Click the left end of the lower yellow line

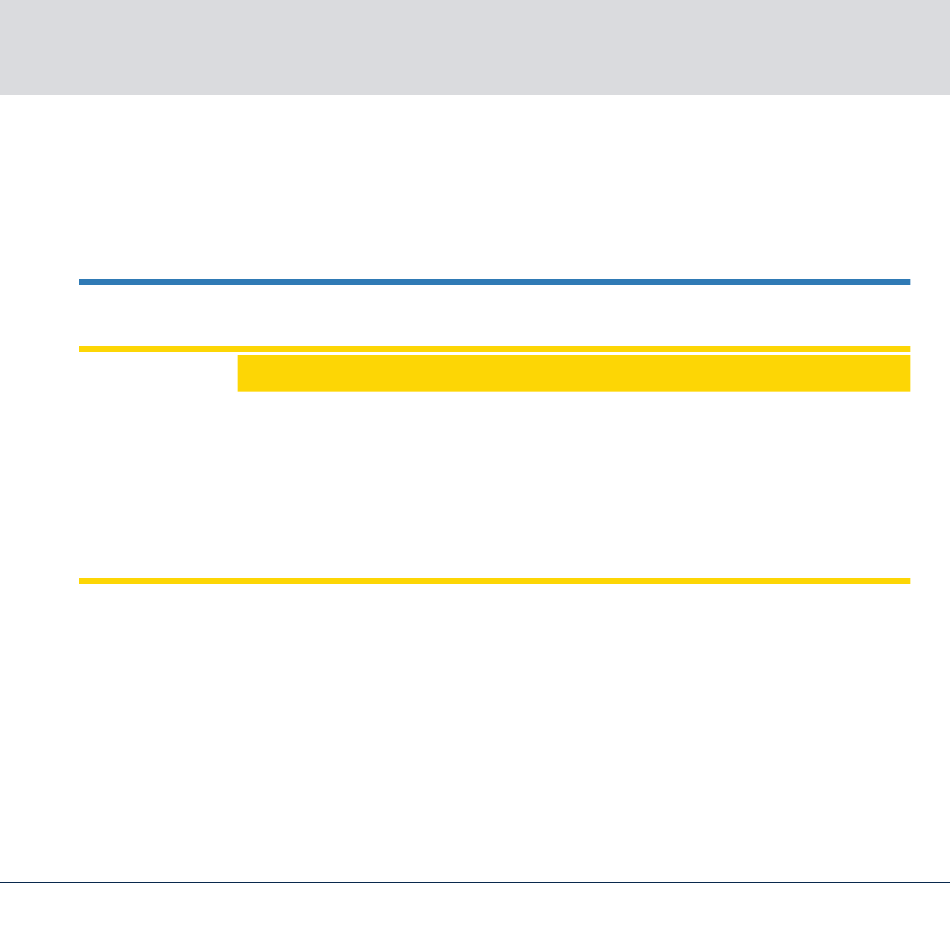tap(82, 581)
